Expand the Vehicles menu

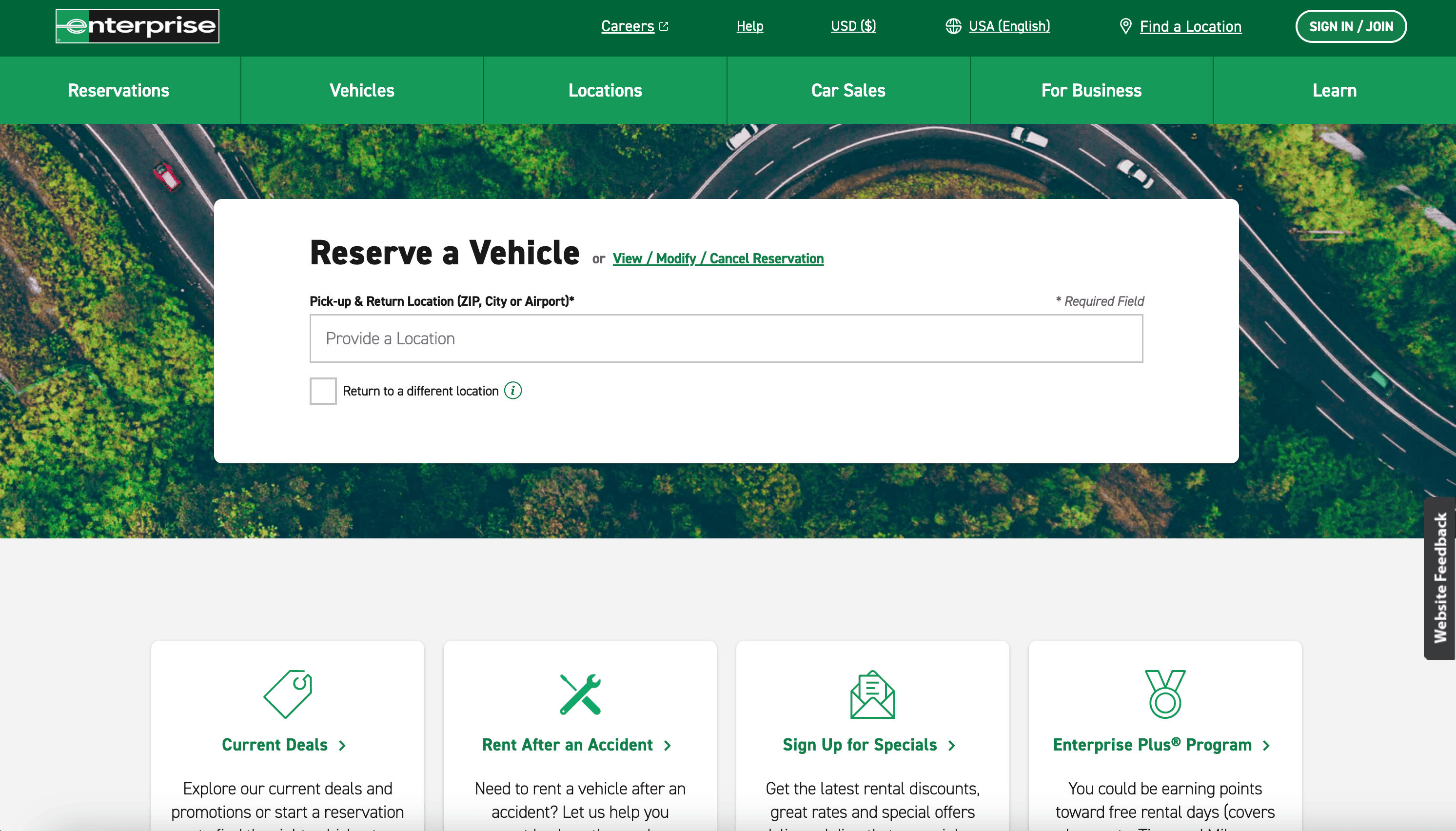point(362,90)
